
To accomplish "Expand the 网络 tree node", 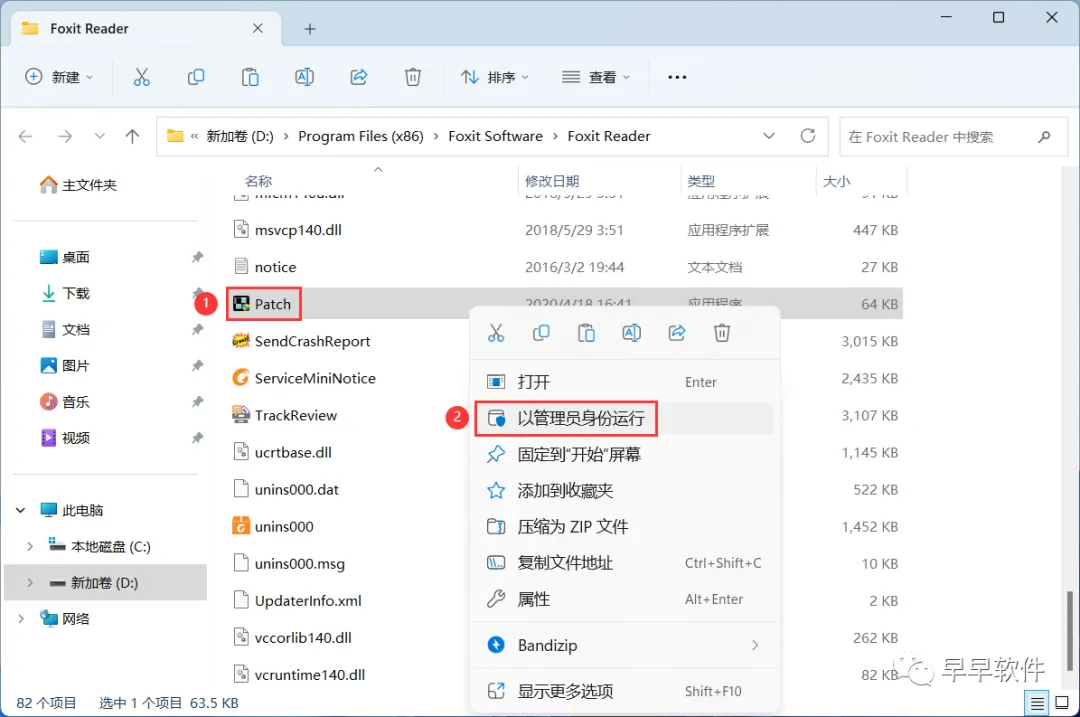I will pyautogui.click(x=21, y=619).
